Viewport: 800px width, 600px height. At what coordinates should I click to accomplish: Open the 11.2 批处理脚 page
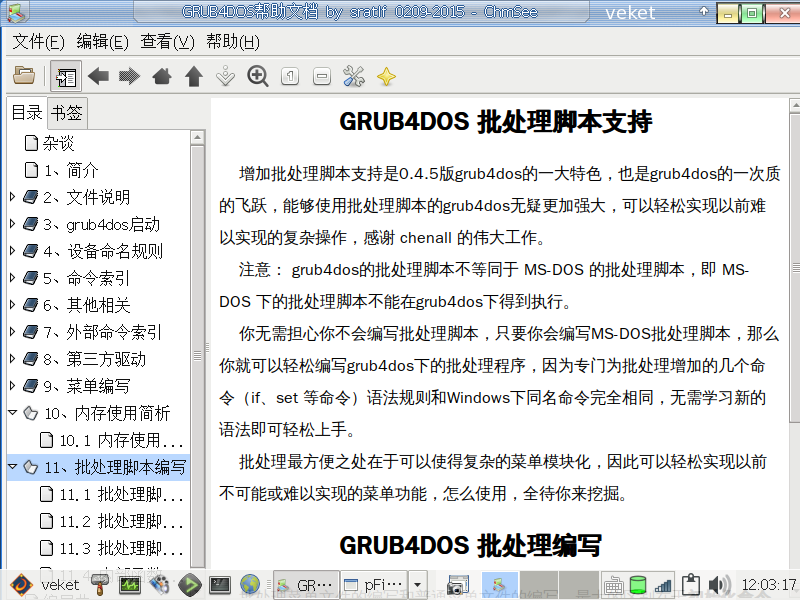point(121,521)
